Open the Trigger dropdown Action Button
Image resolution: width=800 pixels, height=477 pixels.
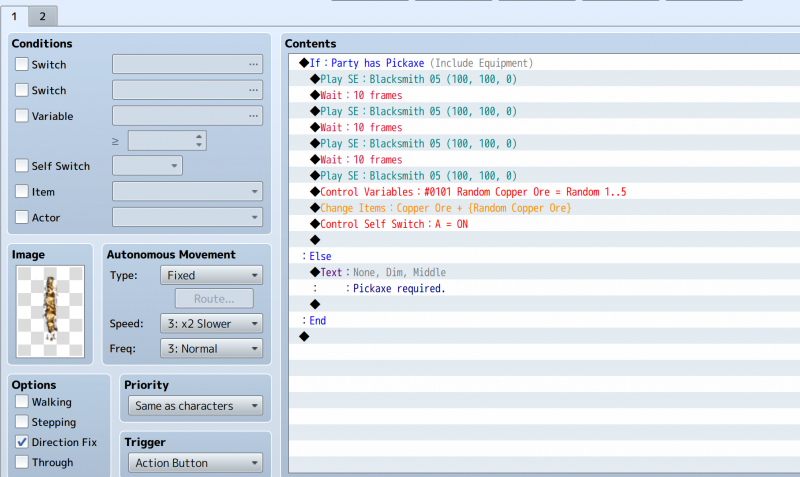tap(195, 463)
